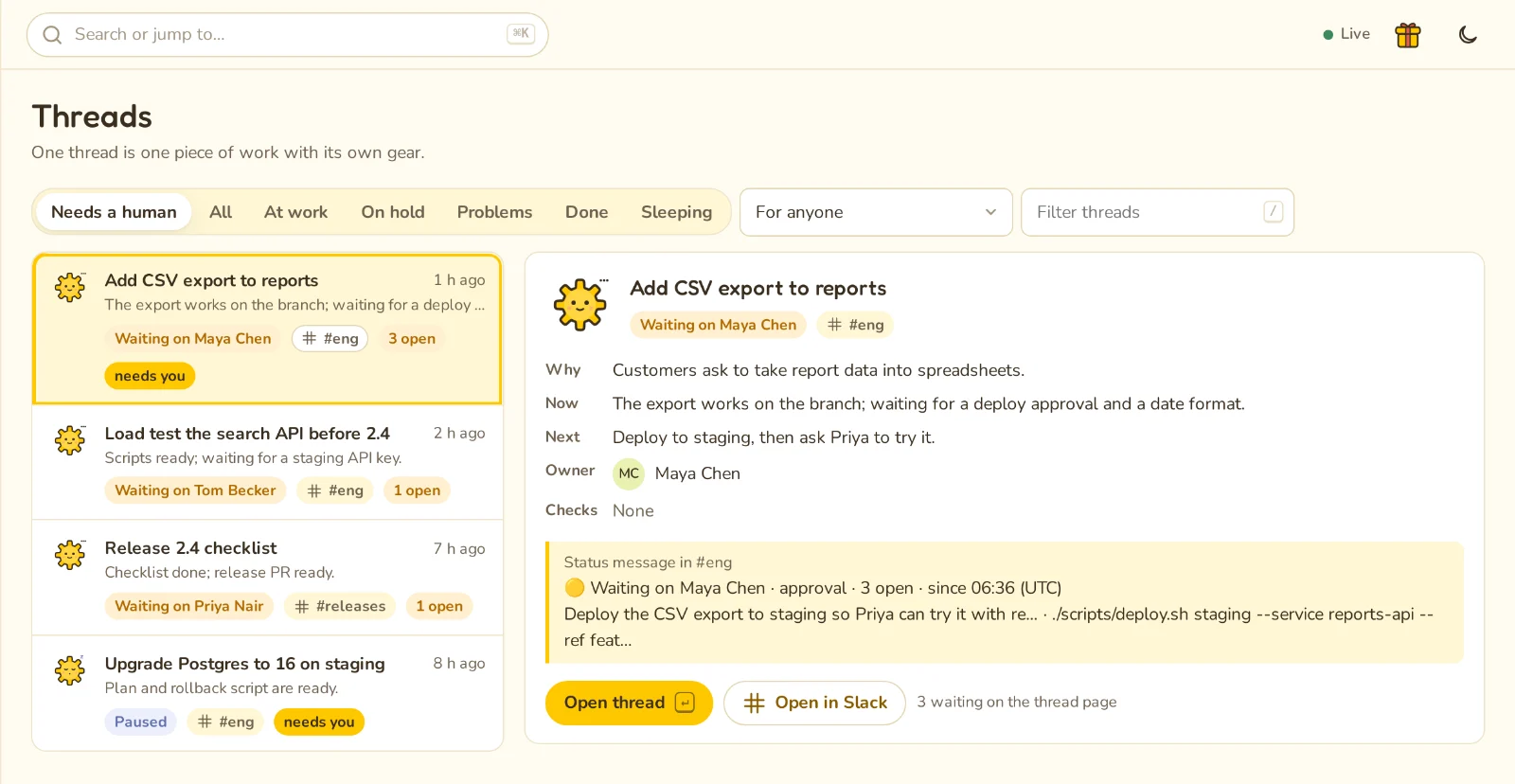Click the #releases channel tag
Image resolution: width=1515 pixels, height=784 pixels.
pyautogui.click(x=340, y=606)
